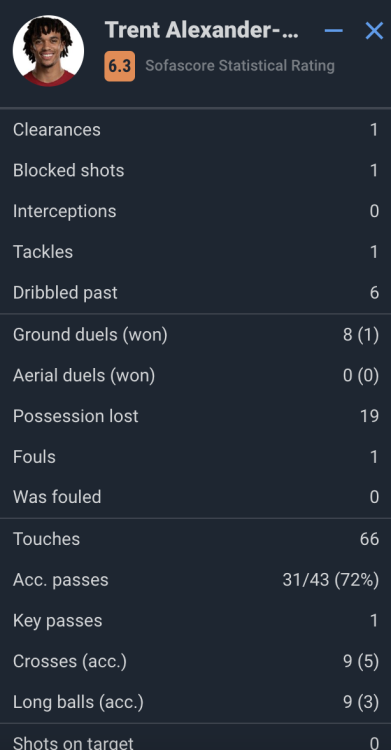The width and height of the screenshot is (391, 750).
Task: Click the Key passes row
Action: 195,620
